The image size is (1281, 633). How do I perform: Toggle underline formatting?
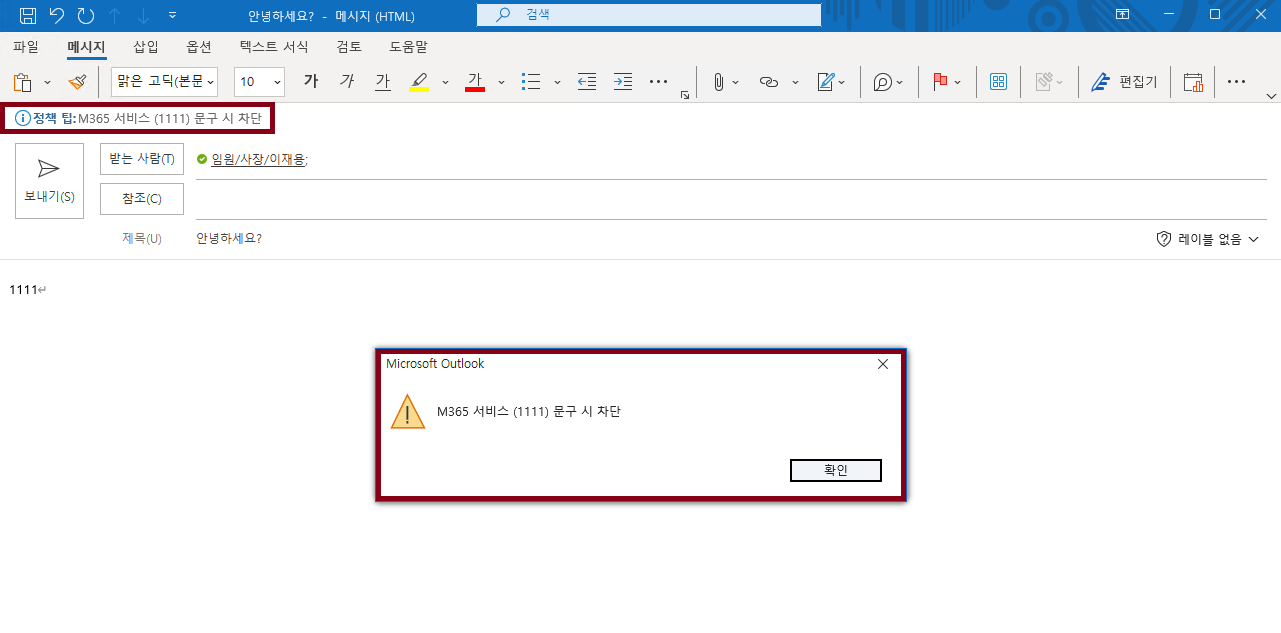[x=383, y=82]
